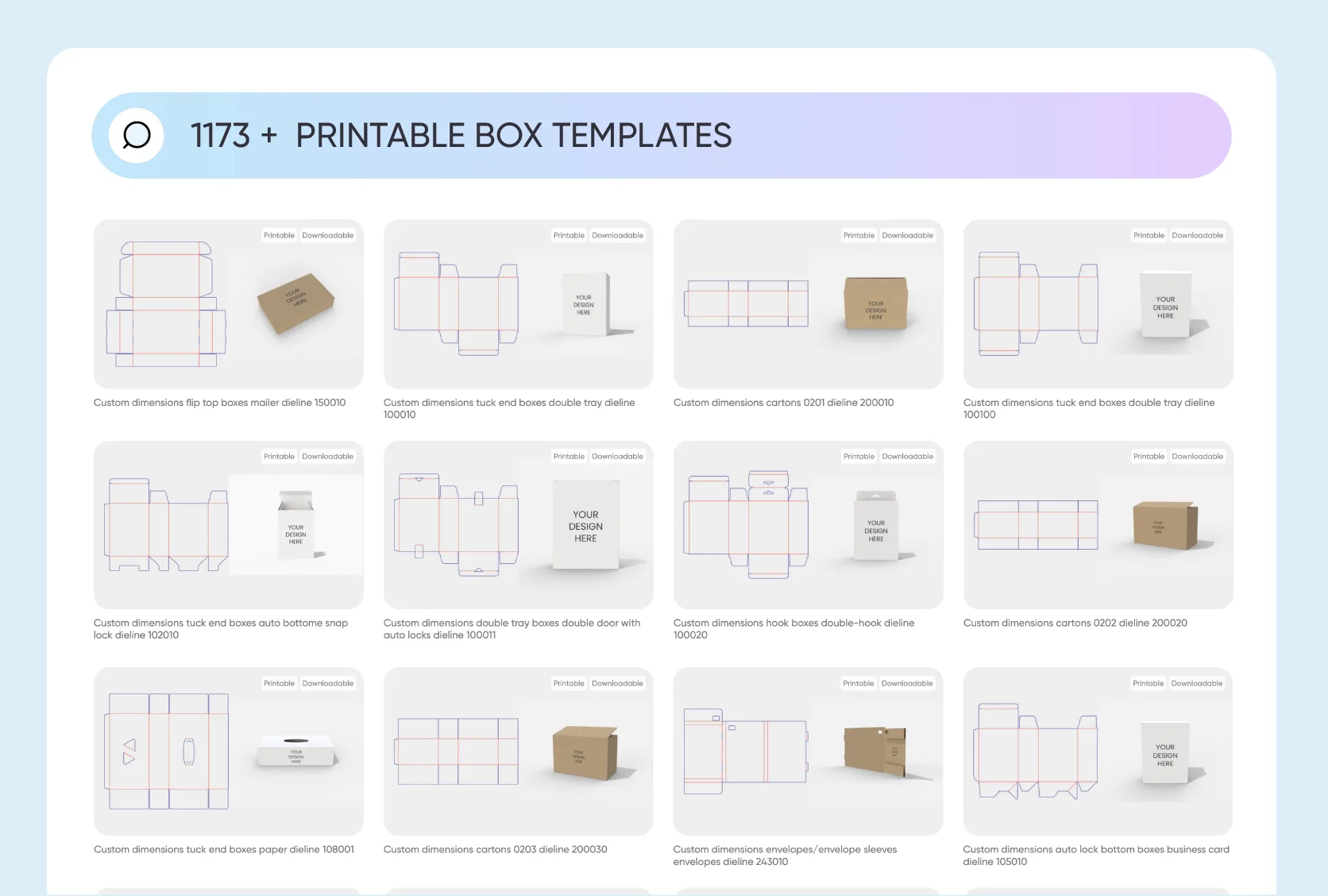Click Downloadable tag on snap lock 102010 card
The width and height of the screenshot is (1328, 896).
pos(328,456)
